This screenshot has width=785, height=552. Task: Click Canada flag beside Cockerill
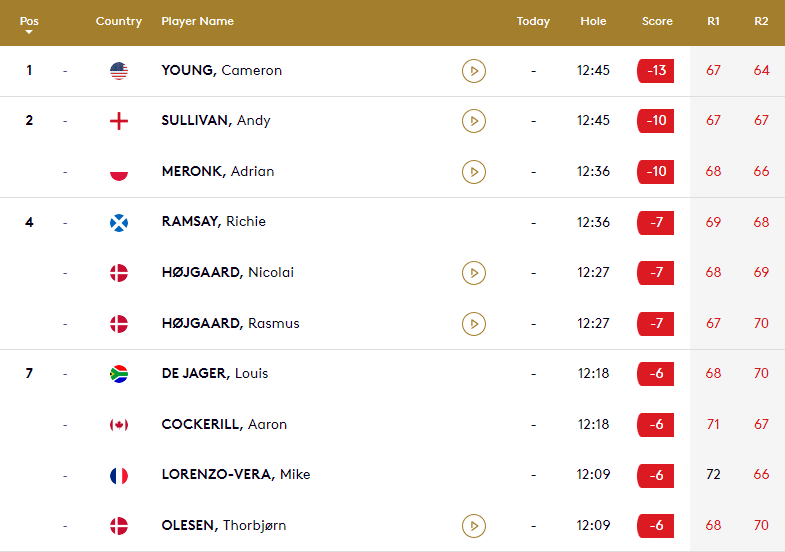pos(119,425)
